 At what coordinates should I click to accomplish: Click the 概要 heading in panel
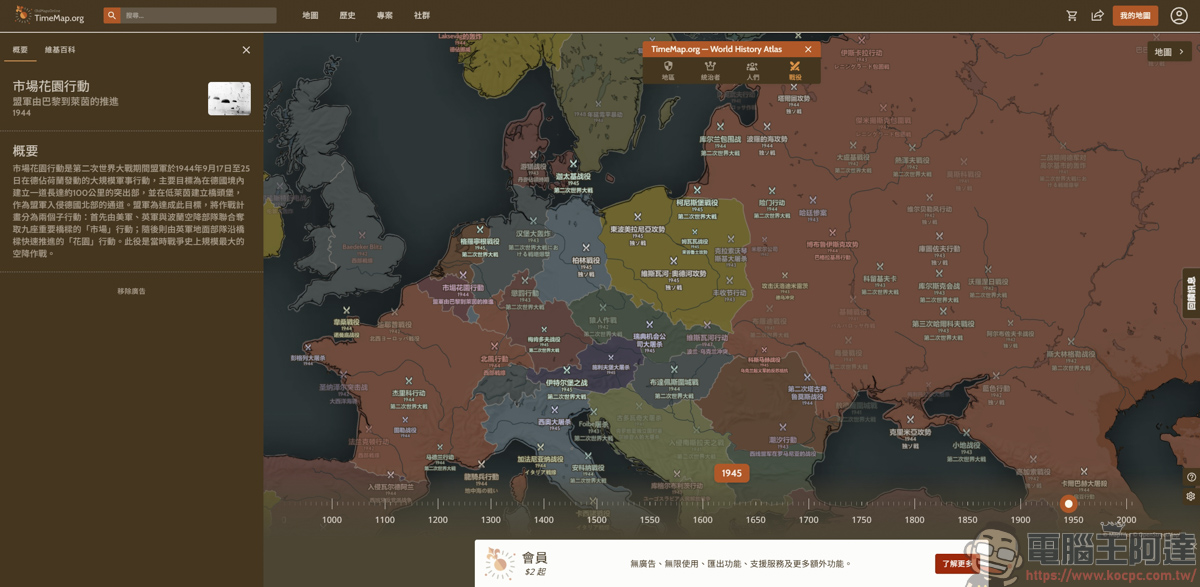25,151
